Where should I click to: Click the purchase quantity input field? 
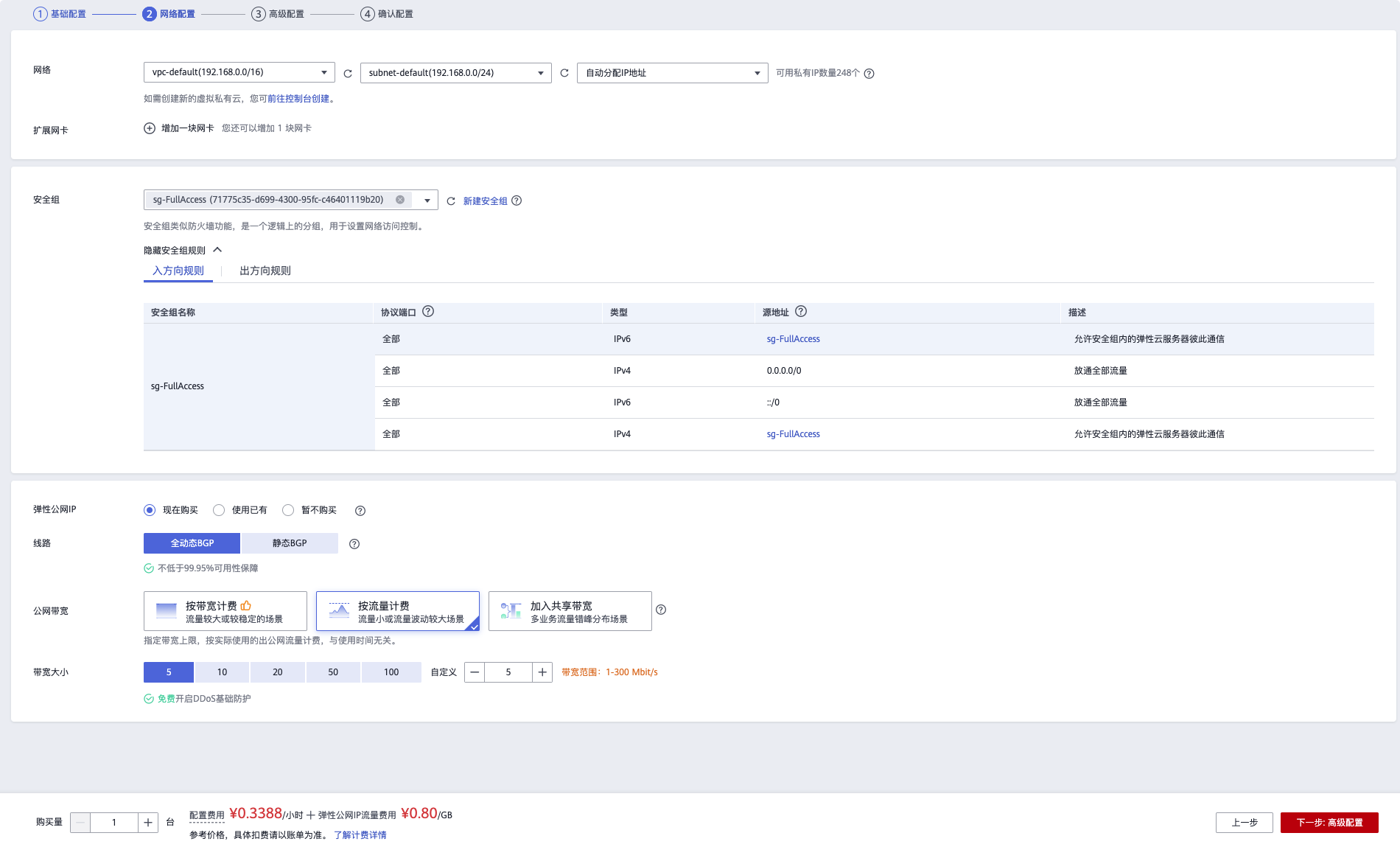[114, 823]
